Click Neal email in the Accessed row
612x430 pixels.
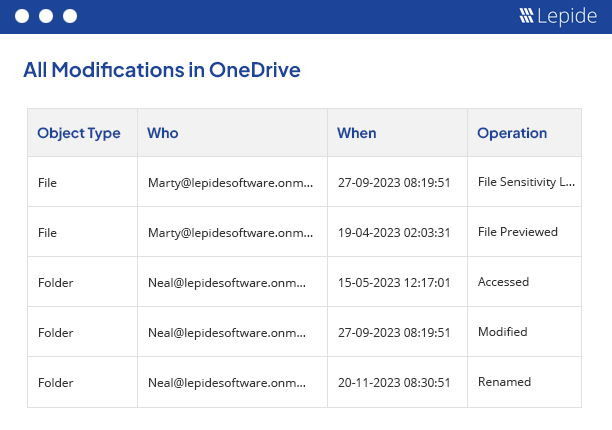click(x=227, y=283)
